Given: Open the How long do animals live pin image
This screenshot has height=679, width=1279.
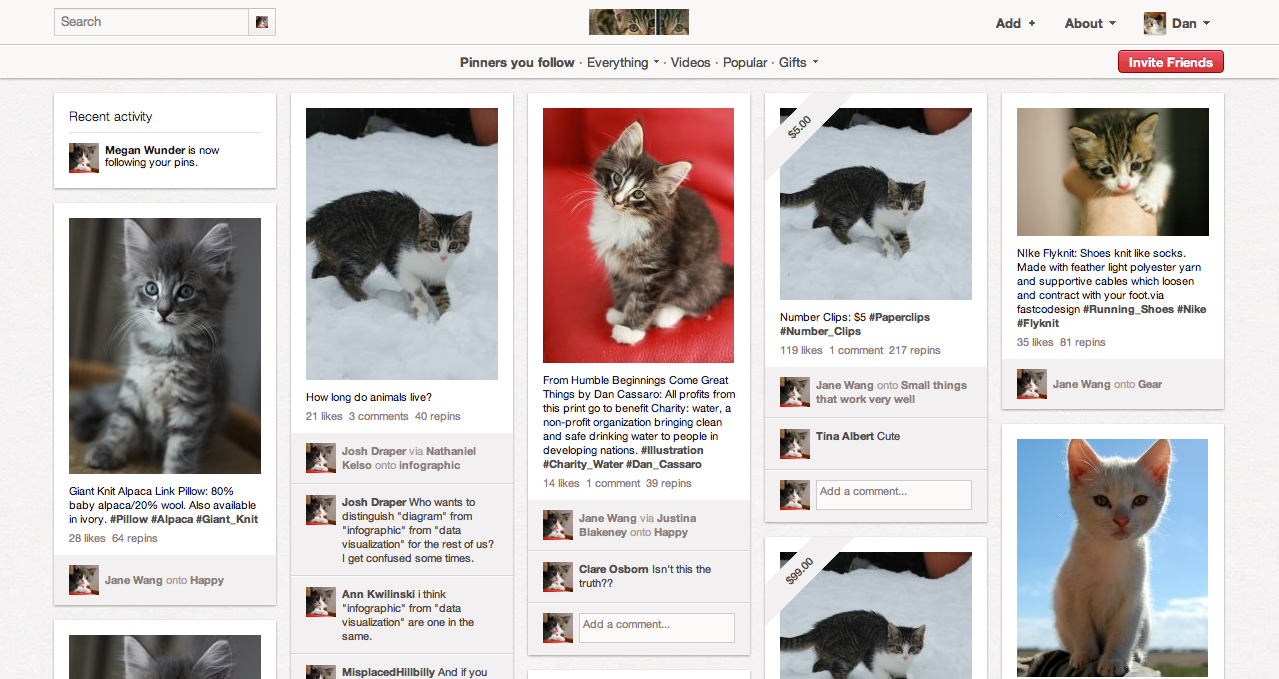Looking at the screenshot, I should point(402,244).
